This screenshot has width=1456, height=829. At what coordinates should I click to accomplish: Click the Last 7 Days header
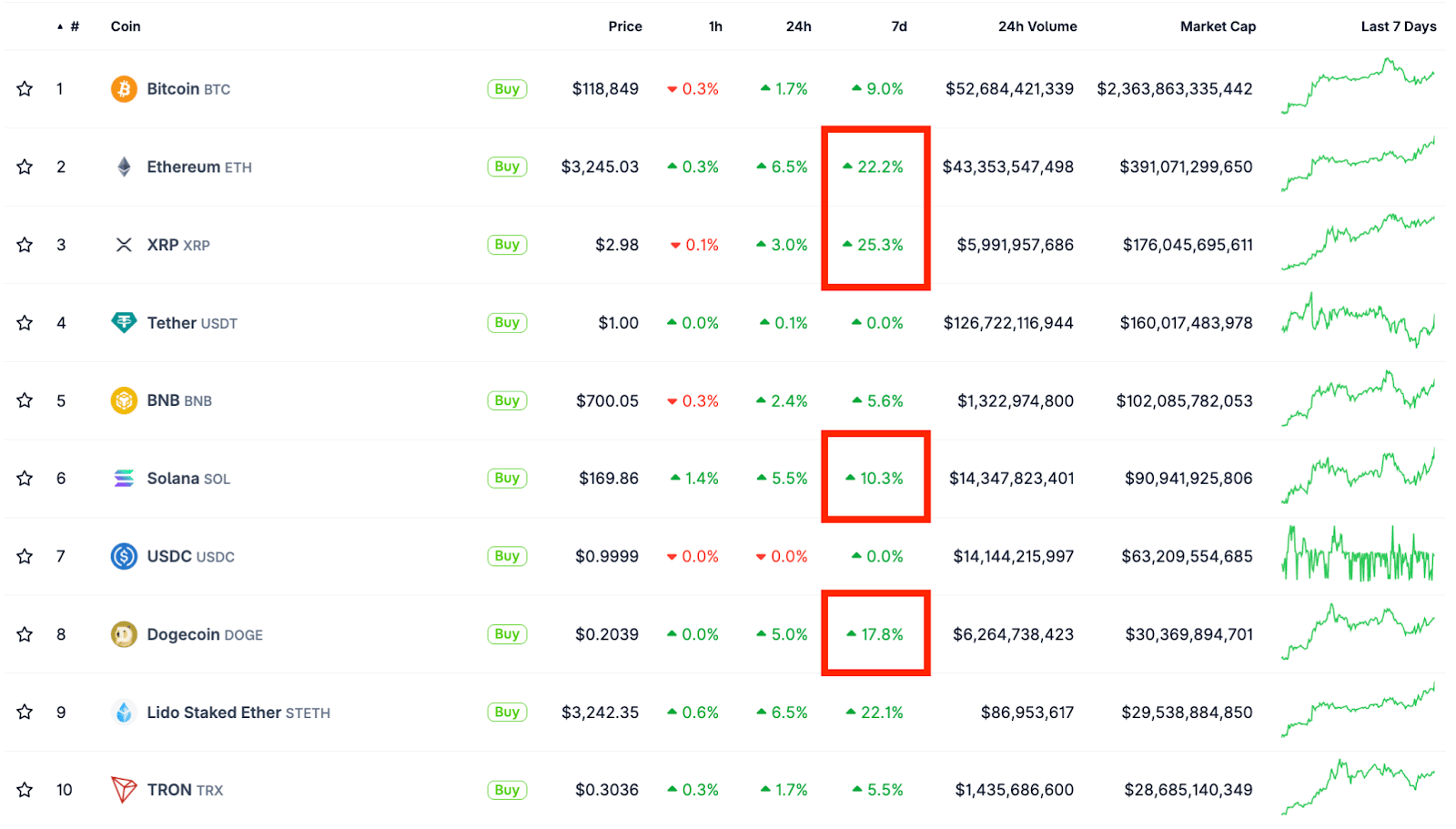coord(1399,26)
